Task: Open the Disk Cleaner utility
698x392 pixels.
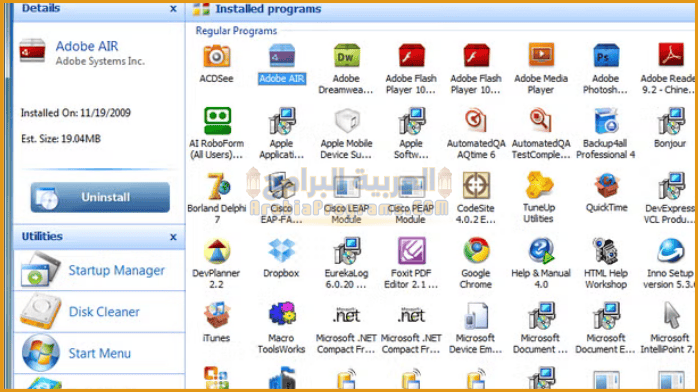Action: (x=99, y=311)
